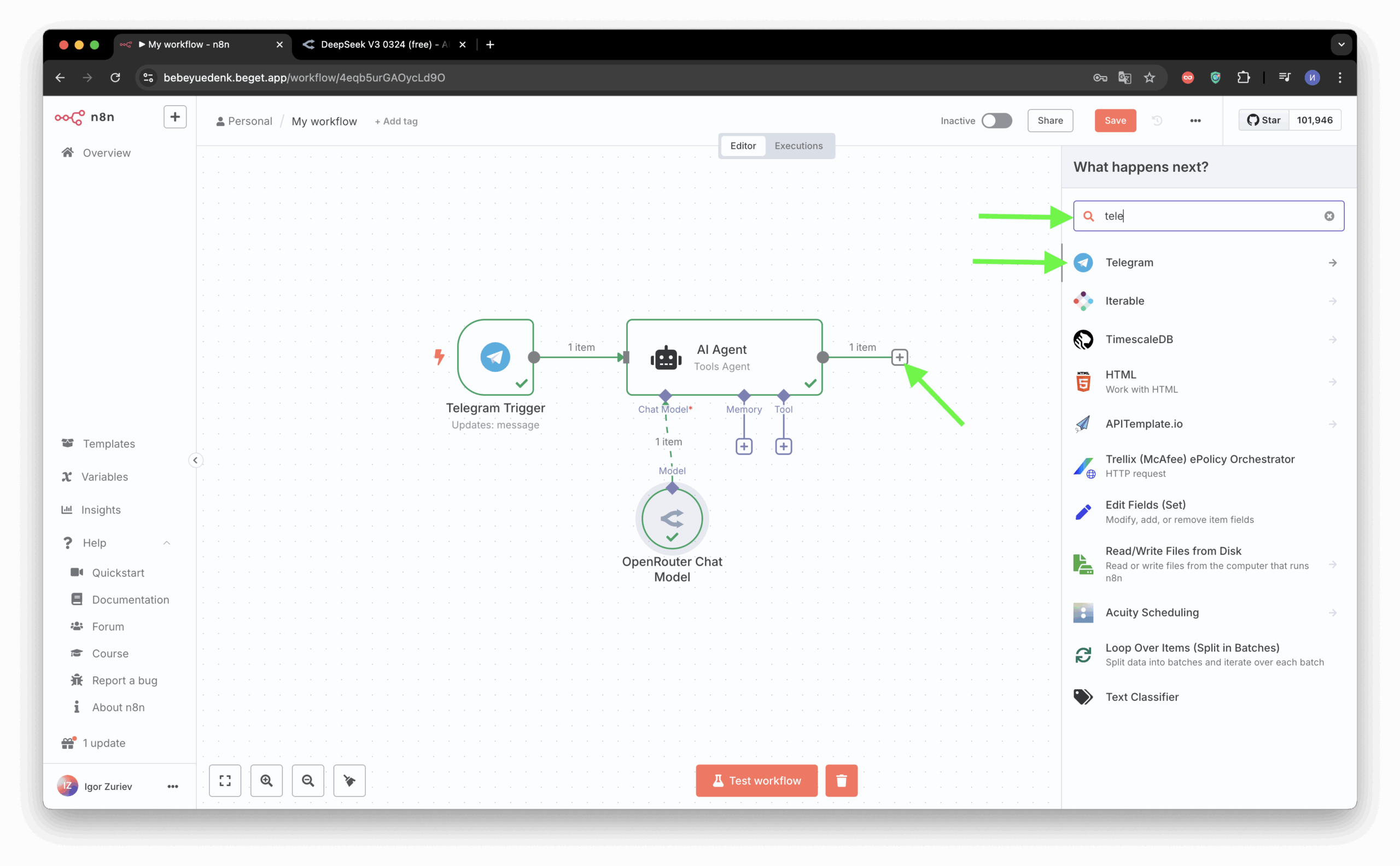Zoom in on the canvas
Image resolution: width=1400 pixels, height=866 pixels.
266,780
